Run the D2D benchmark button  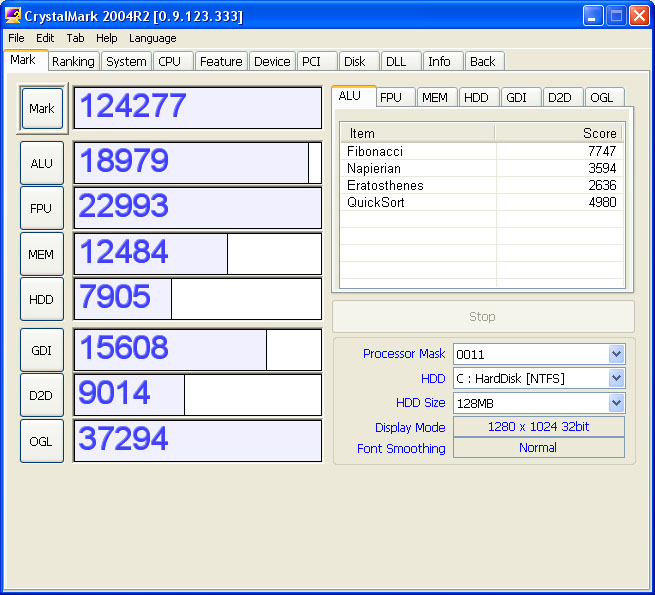(42, 395)
